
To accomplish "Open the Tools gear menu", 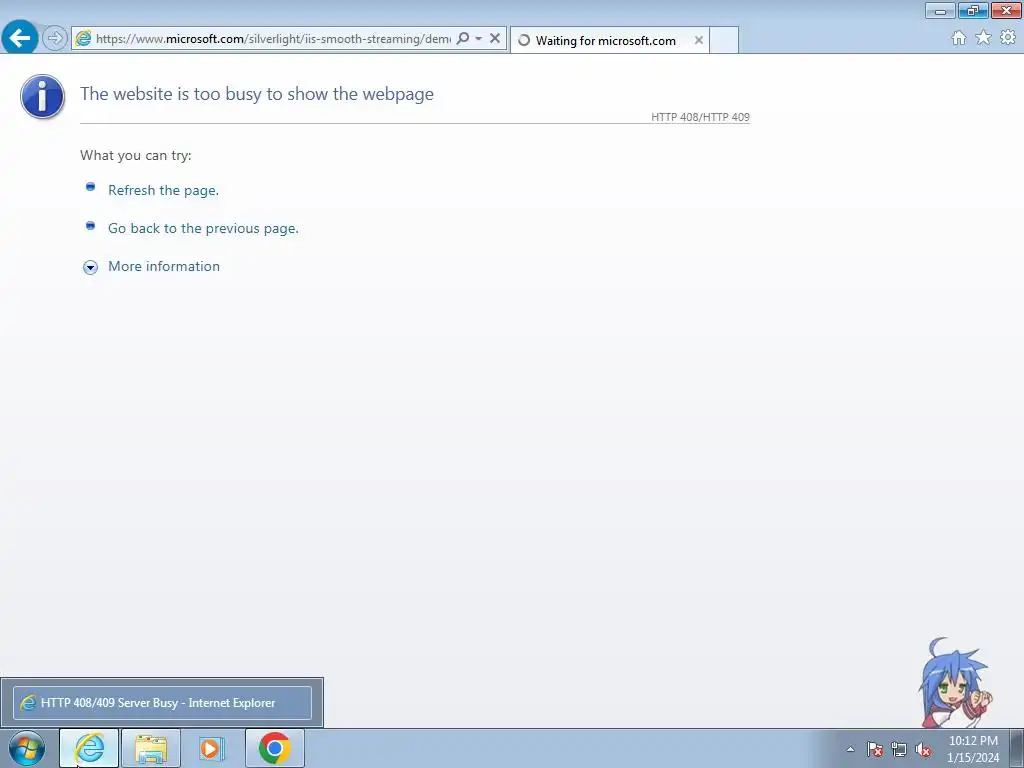I will [x=1008, y=38].
